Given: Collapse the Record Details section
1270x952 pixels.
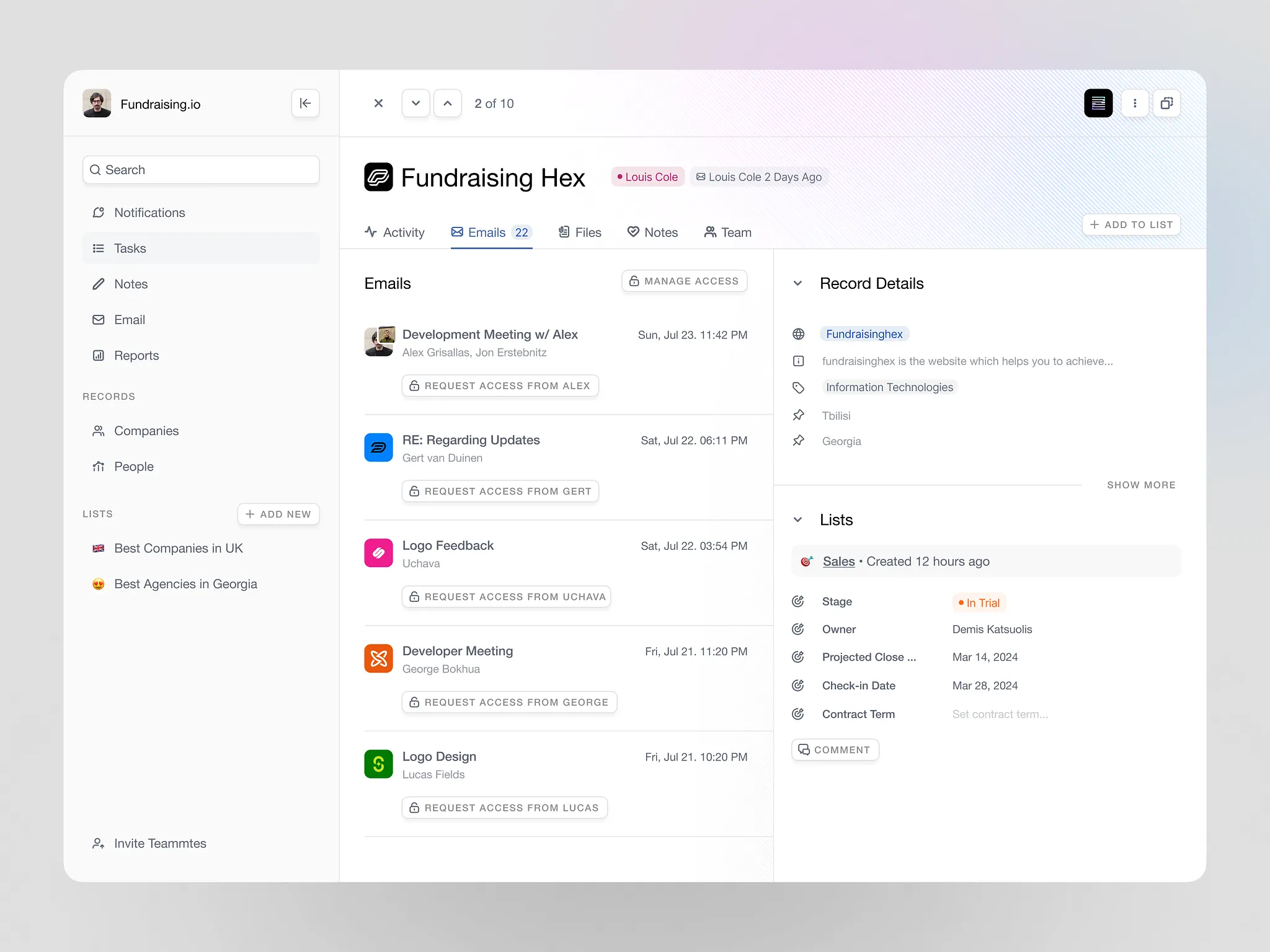Looking at the screenshot, I should pyautogui.click(x=798, y=283).
